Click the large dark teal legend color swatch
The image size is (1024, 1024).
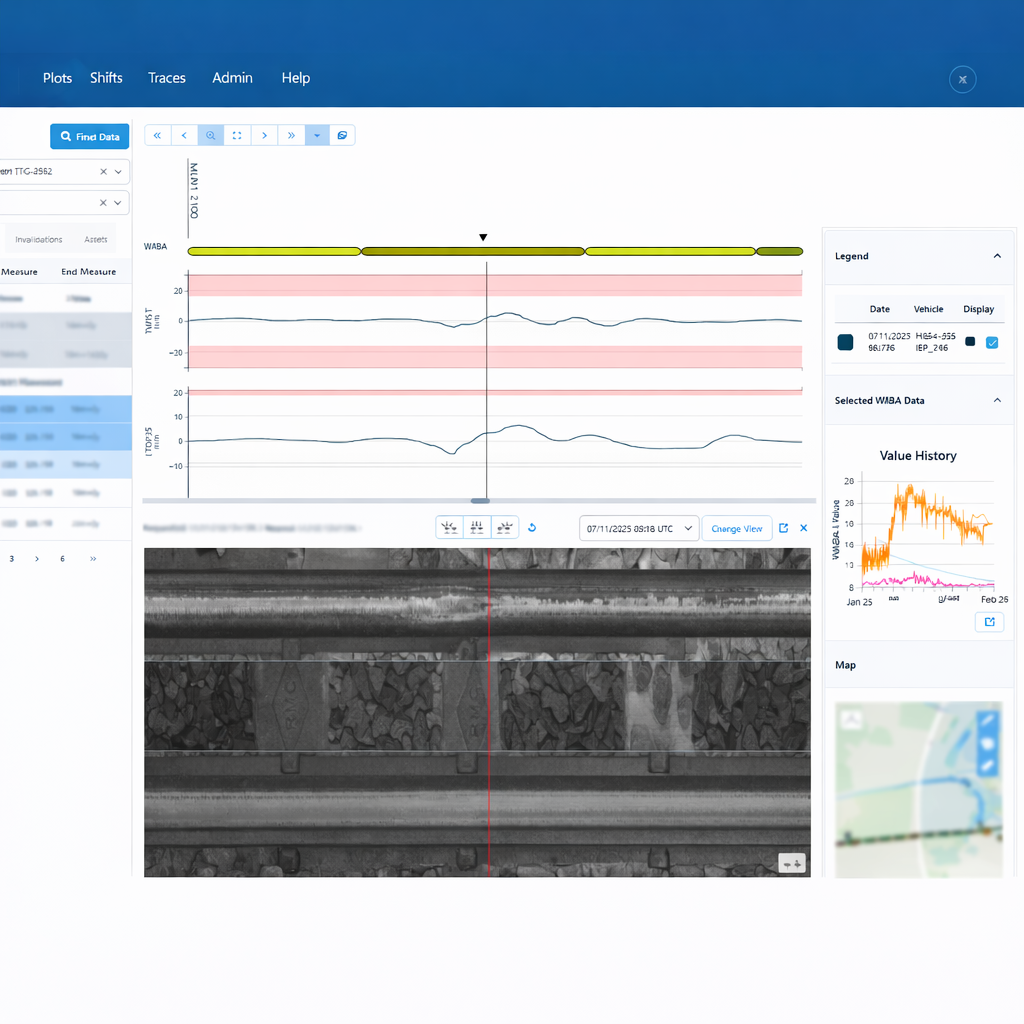pos(845,342)
